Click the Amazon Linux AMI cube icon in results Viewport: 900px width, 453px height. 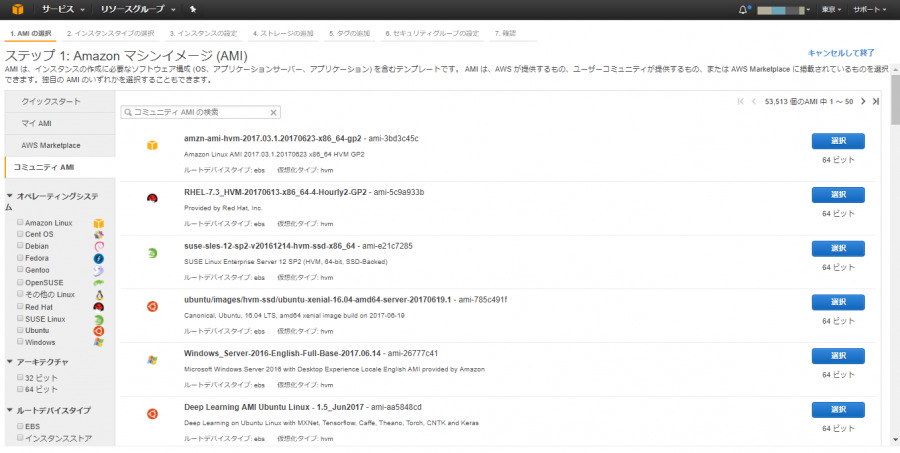pos(152,145)
